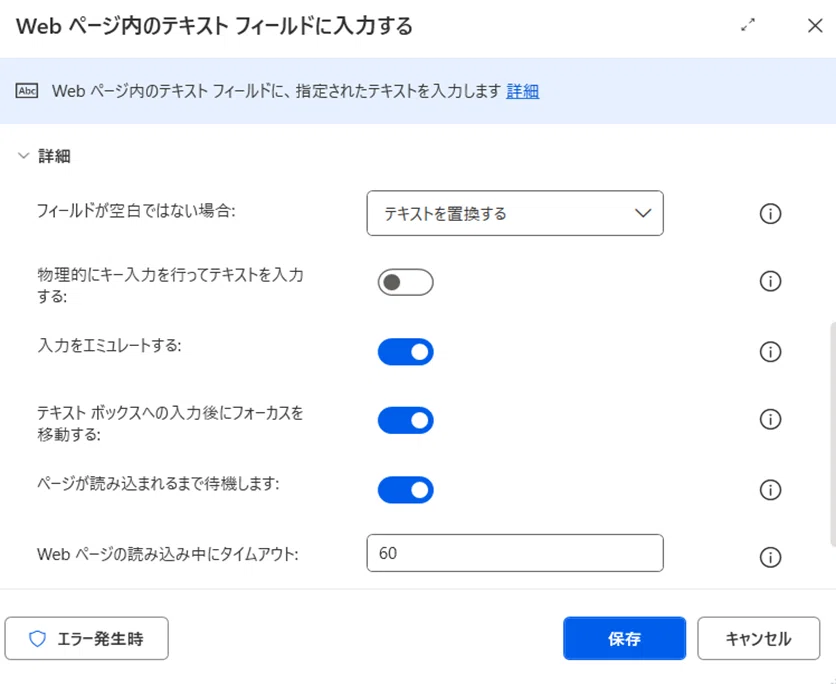The image size is (836, 684).
Task: Click the 詳細 section header label
Action: click(x=54, y=156)
